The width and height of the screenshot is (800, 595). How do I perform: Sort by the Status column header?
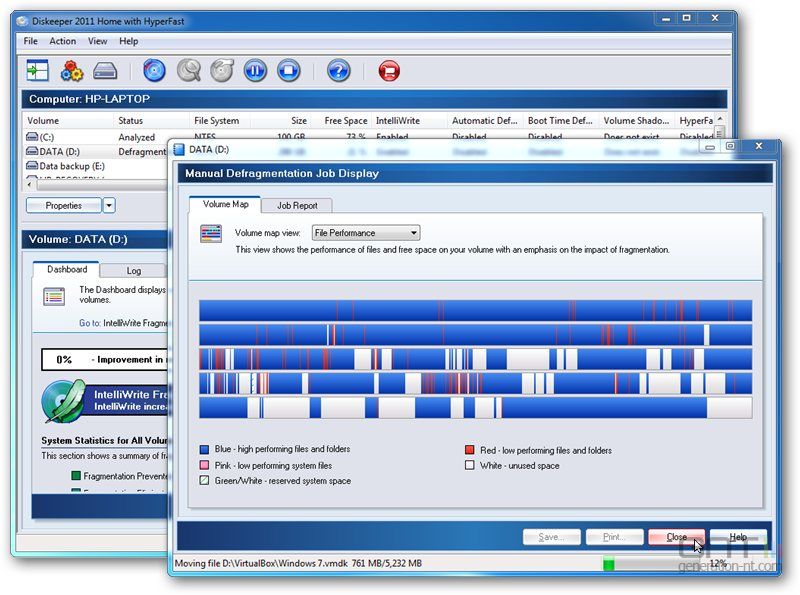click(152, 120)
